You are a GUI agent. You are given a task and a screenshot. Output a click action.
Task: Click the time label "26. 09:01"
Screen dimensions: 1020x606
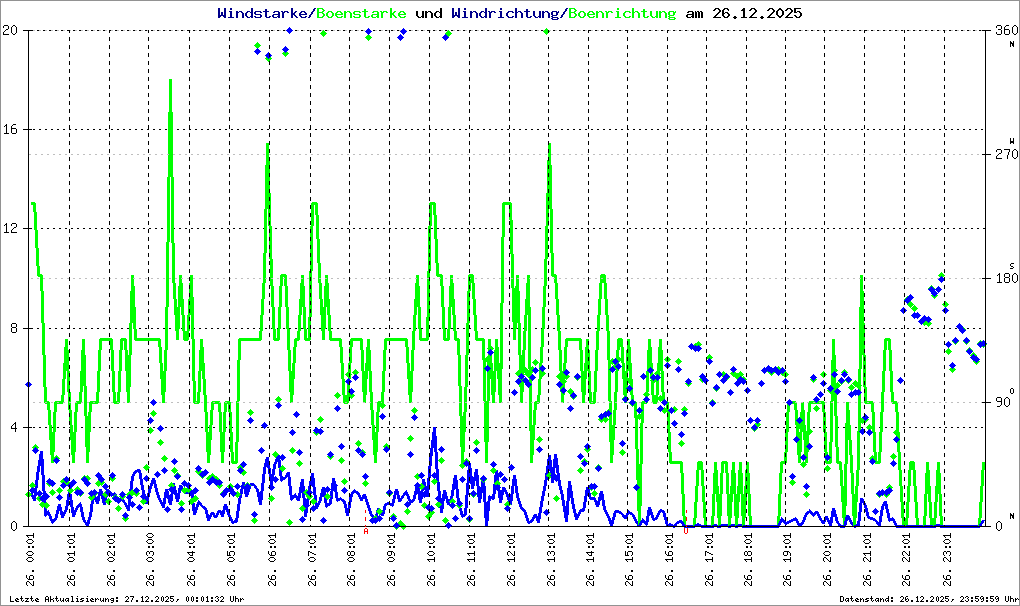391,560
